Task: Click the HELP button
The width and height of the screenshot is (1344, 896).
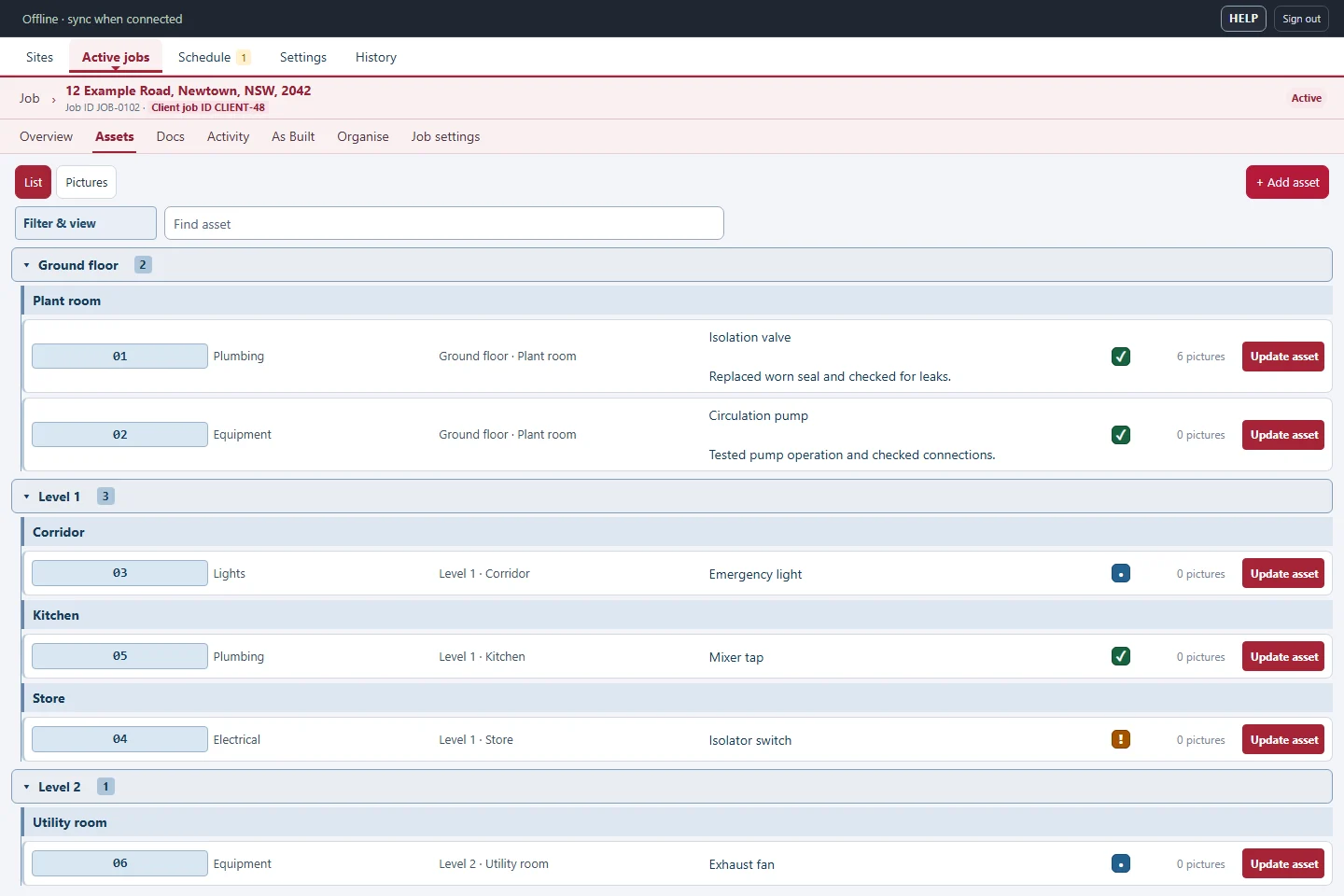Action: [x=1243, y=19]
